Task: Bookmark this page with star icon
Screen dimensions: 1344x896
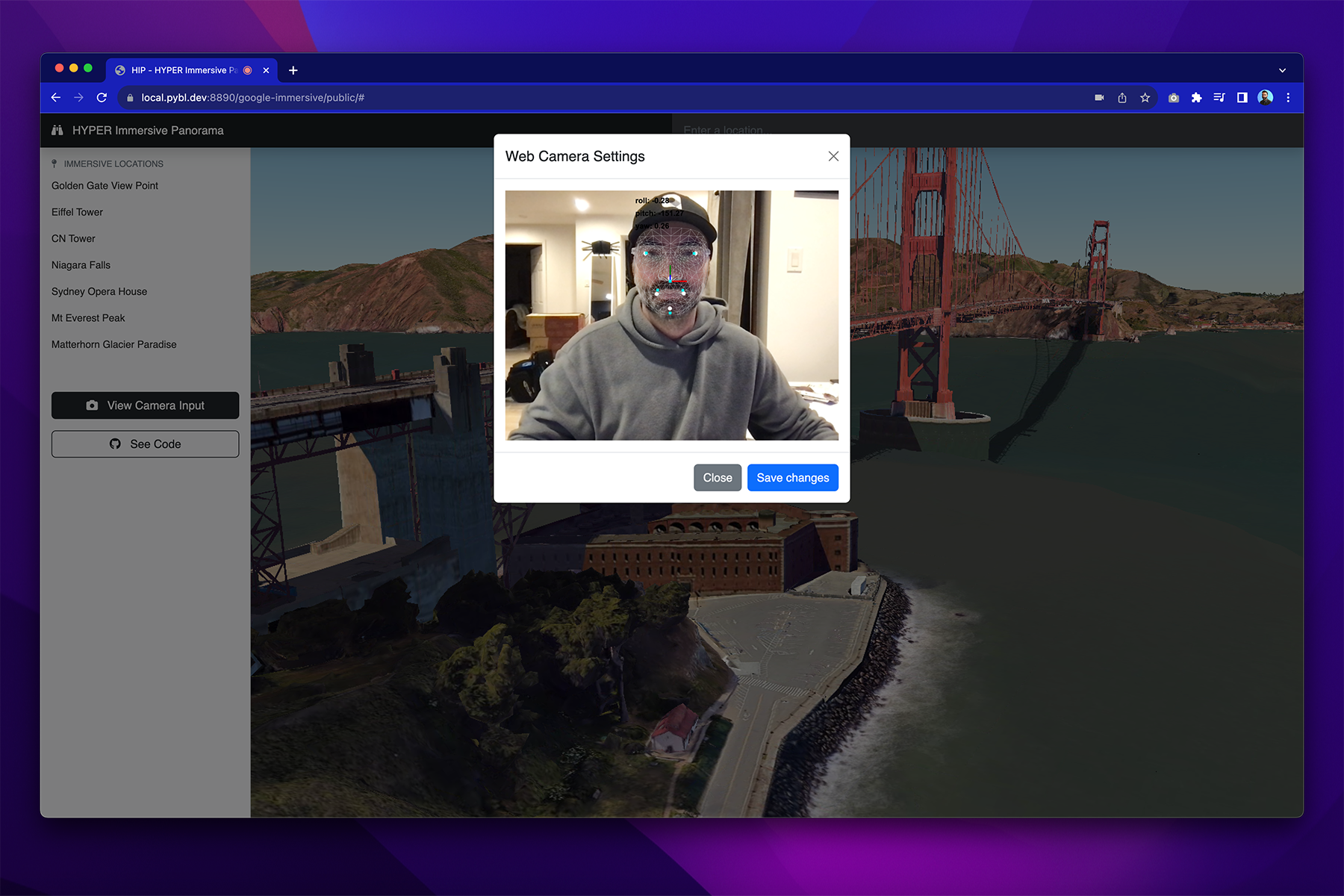Action: tap(1145, 98)
